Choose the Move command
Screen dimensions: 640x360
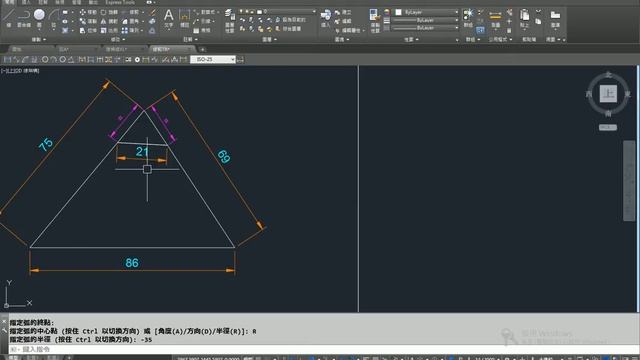(88, 12)
